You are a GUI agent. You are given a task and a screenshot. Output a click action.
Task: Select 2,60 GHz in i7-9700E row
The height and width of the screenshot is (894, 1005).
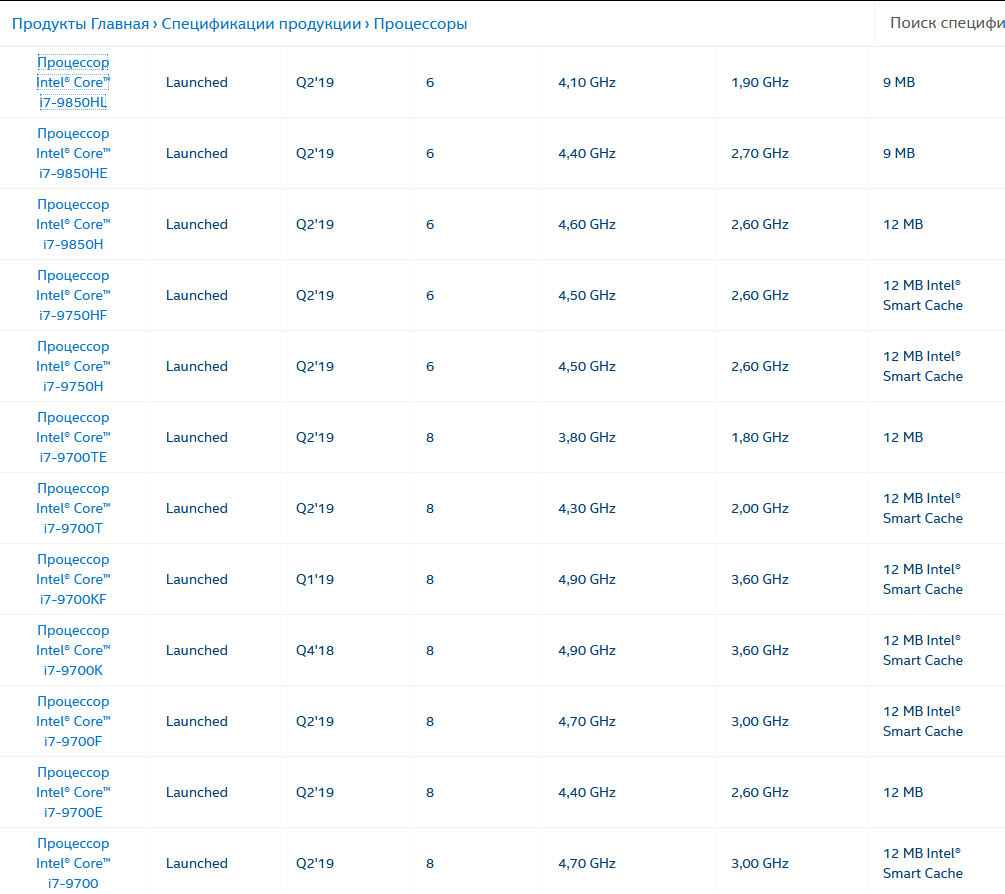(x=760, y=792)
